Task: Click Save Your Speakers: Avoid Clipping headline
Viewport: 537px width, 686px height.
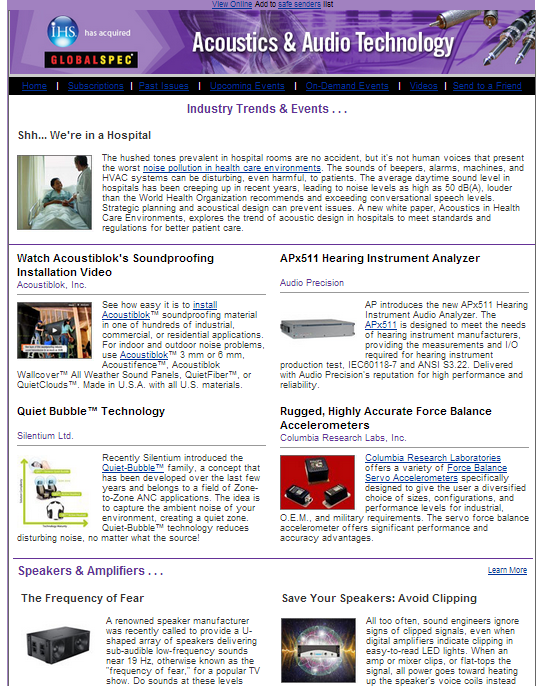Action: tap(379, 598)
